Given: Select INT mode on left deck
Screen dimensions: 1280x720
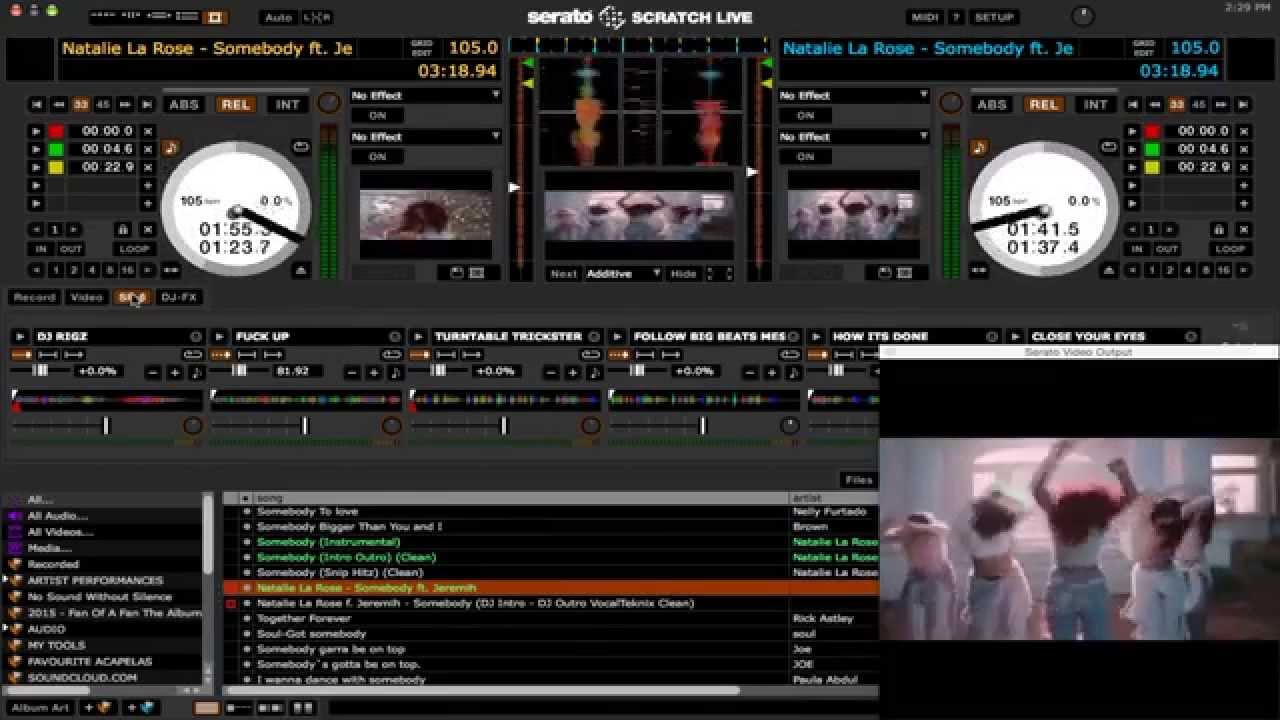Looking at the screenshot, I should pyautogui.click(x=287, y=104).
